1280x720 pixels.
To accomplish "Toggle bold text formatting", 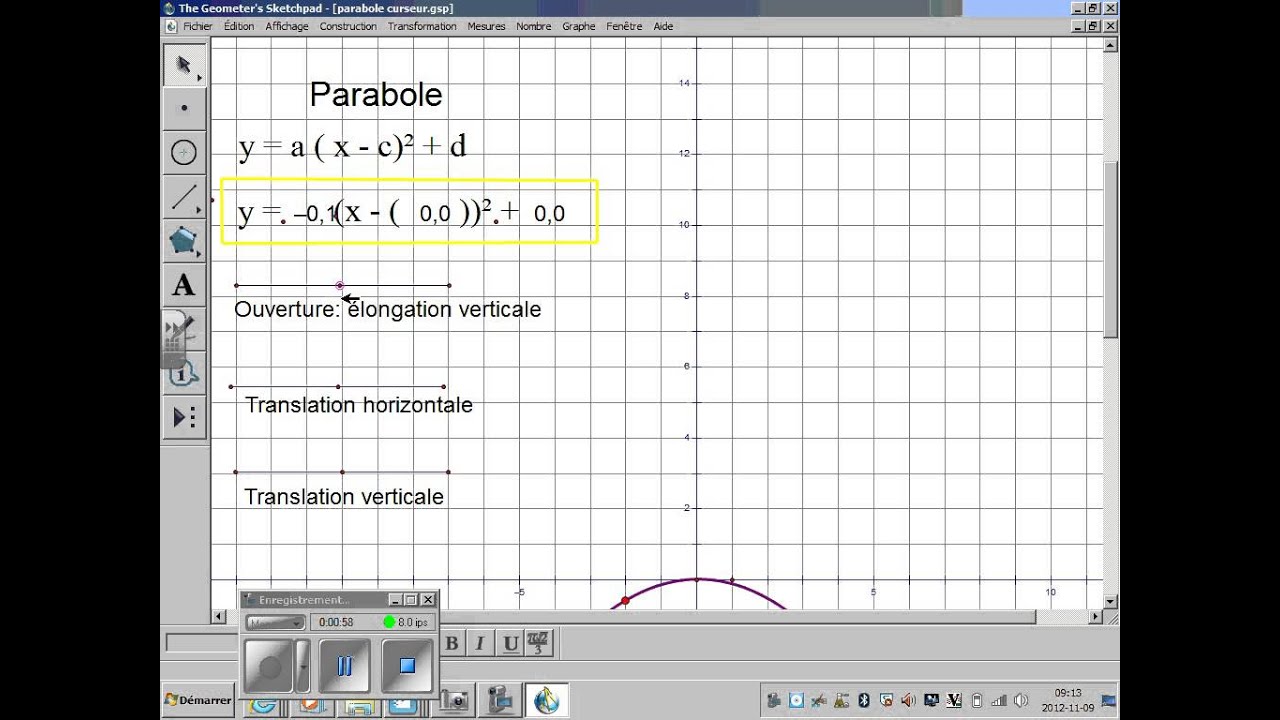I will [x=452, y=643].
